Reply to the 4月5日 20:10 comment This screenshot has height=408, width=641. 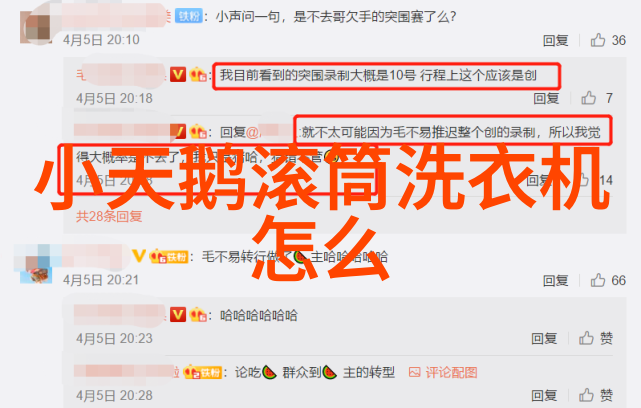point(556,40)
